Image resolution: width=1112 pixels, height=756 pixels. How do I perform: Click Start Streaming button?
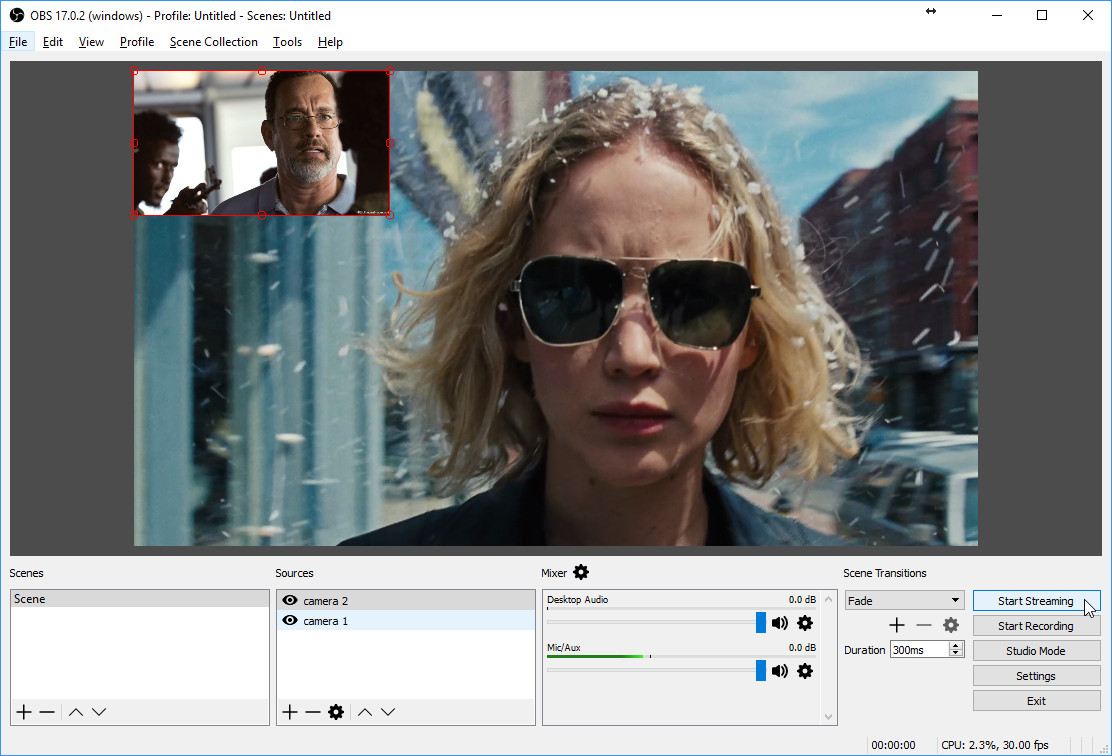[x=1036, y=601]
